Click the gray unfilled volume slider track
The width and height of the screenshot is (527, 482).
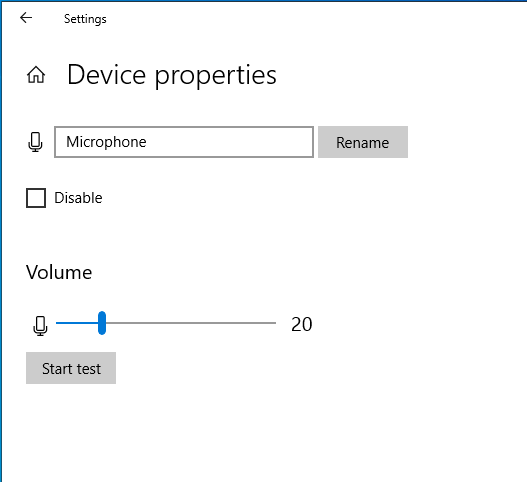tap(191, 323)
